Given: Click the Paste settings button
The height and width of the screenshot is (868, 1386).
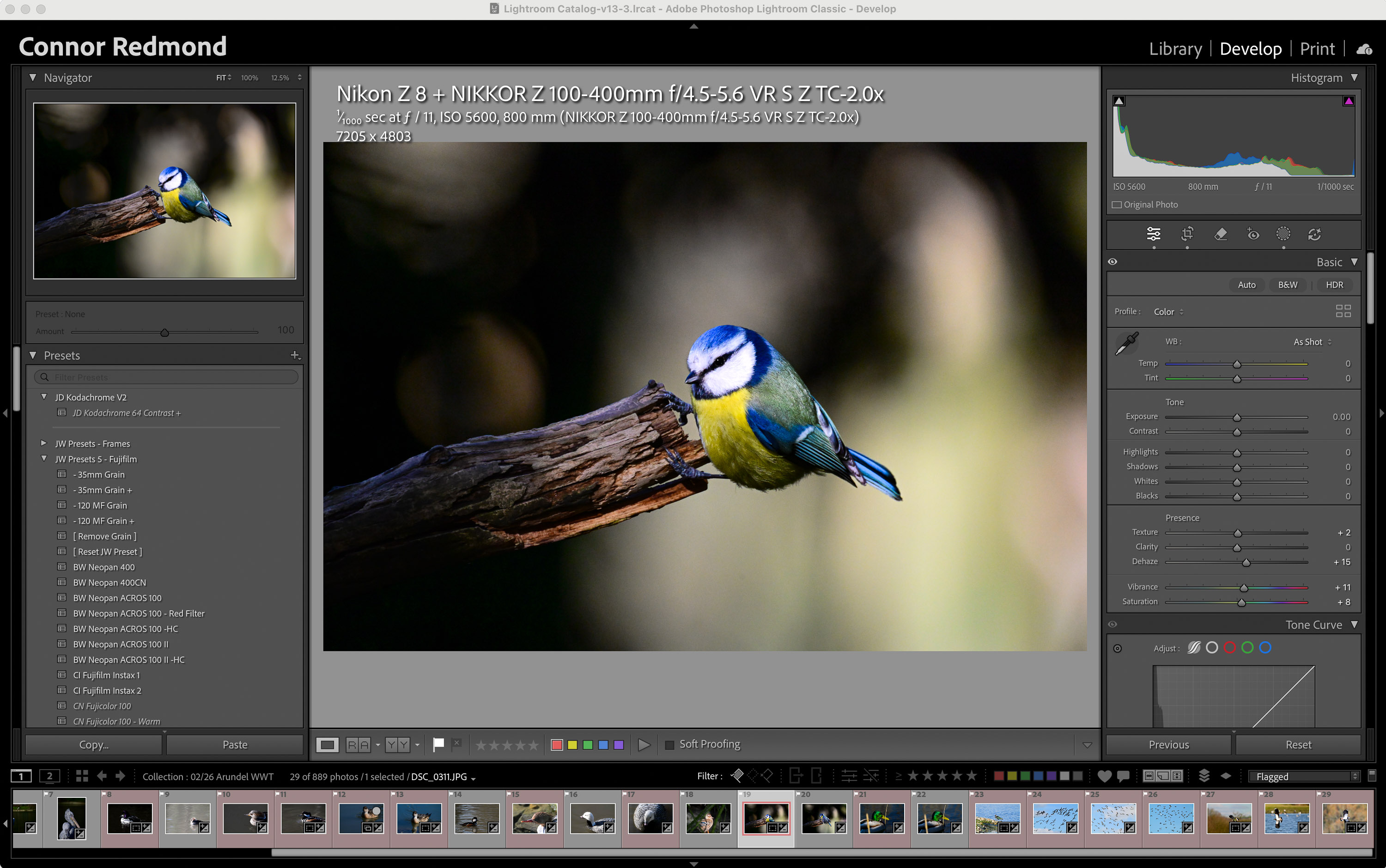Looking at the screenshot, I should (x=235, y=745).
